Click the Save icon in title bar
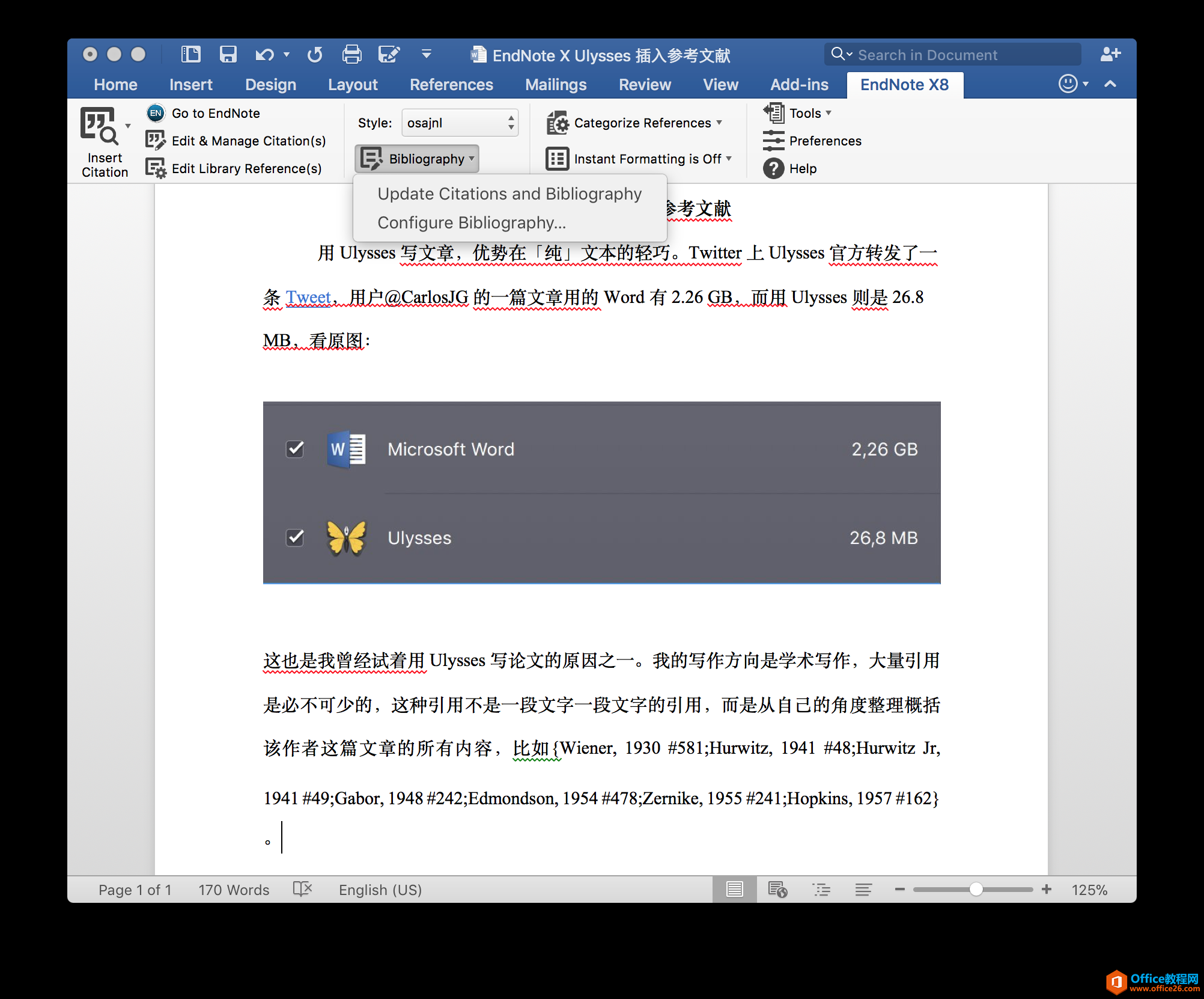The width and height of the screenshot is (1204, 999). pos(228,55)
